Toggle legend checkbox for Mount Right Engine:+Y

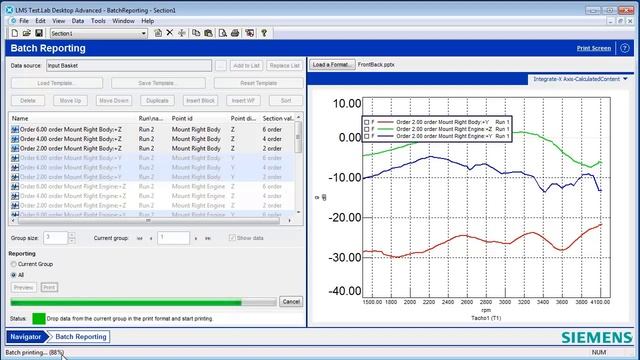point(367,136)
